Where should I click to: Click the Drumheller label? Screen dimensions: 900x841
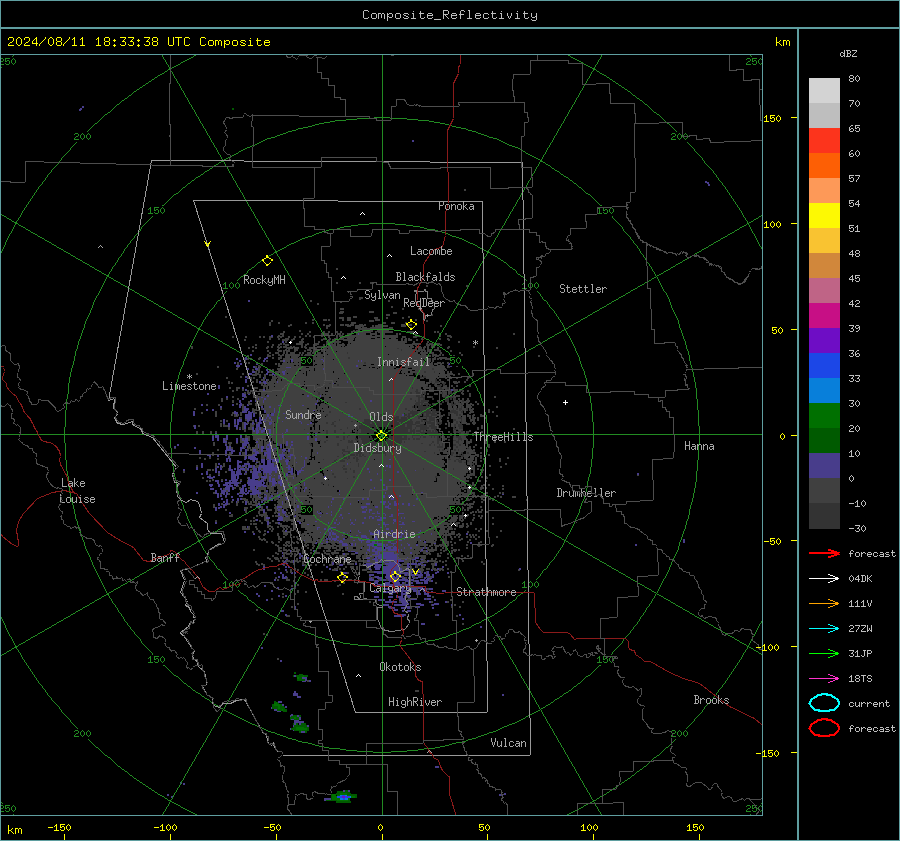click(x=586, y=493)
